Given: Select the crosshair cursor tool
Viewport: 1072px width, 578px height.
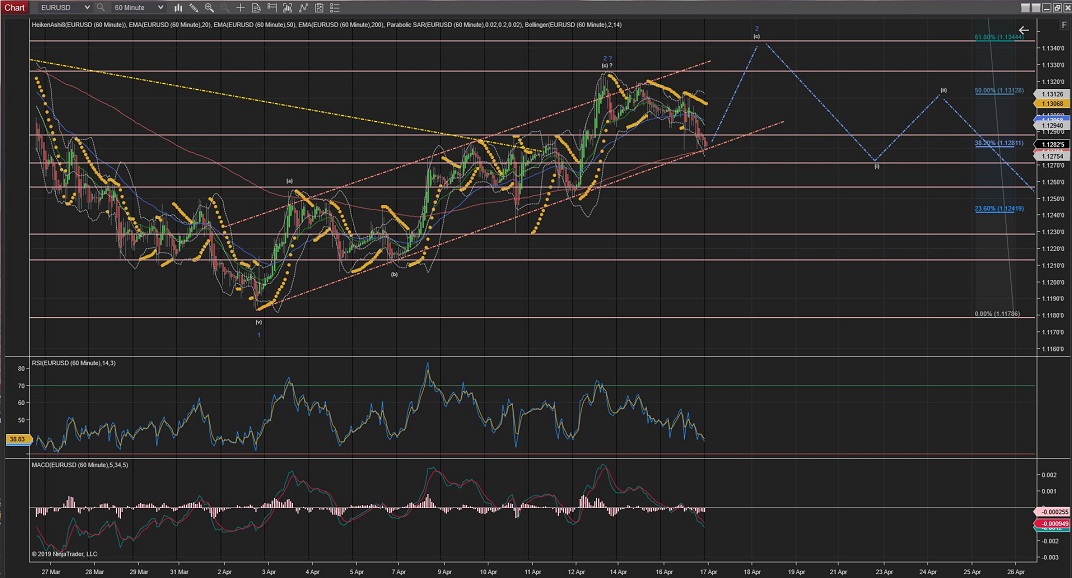Looking at the screenshot, I should 240,7.
